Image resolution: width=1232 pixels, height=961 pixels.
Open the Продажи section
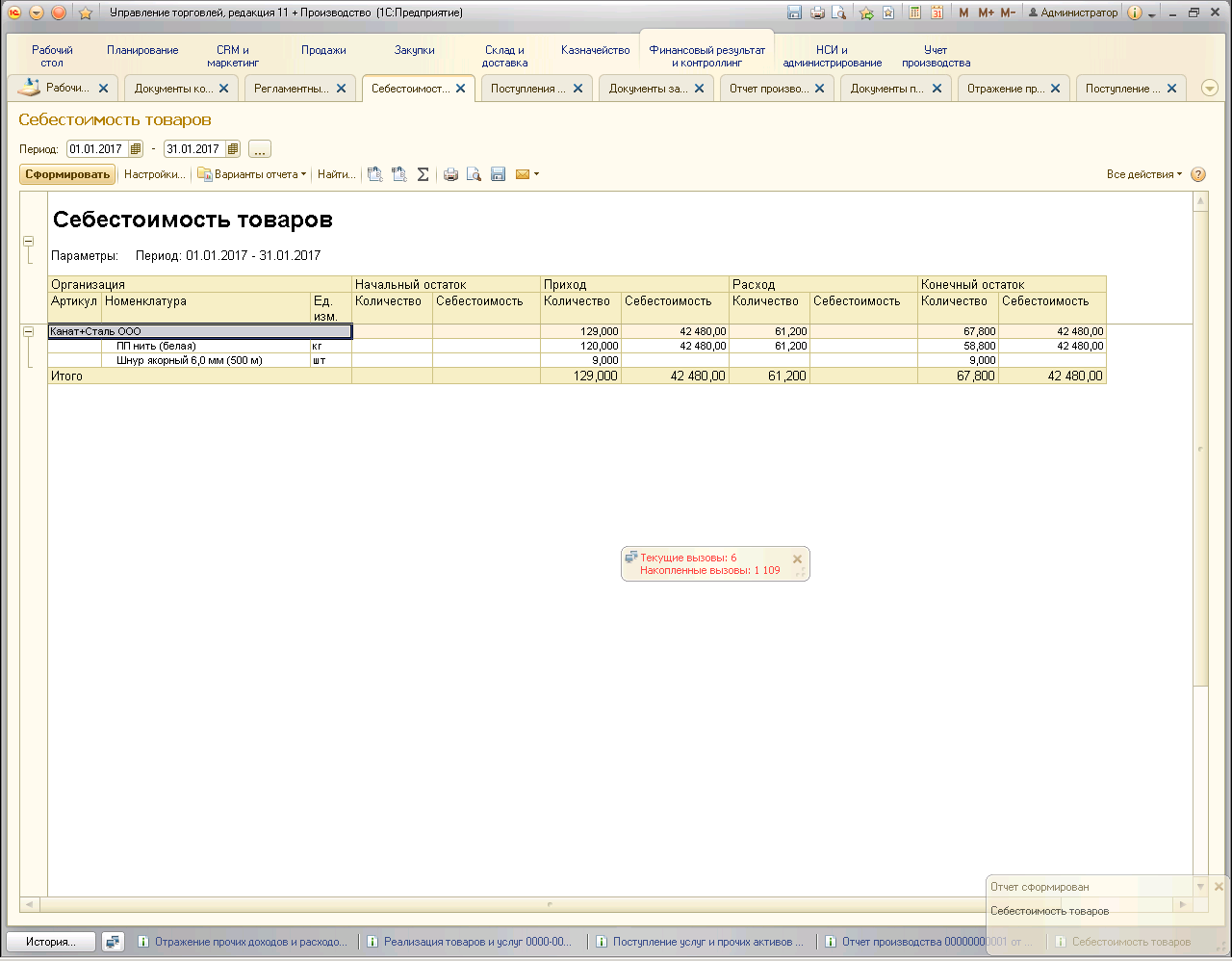point(323,50)
